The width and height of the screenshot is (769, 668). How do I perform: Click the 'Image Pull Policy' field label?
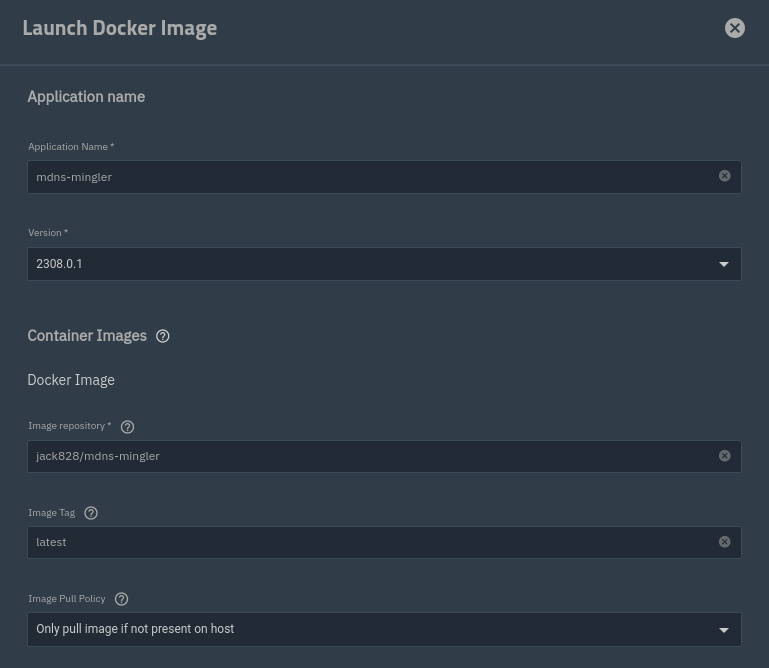point(67,599)
